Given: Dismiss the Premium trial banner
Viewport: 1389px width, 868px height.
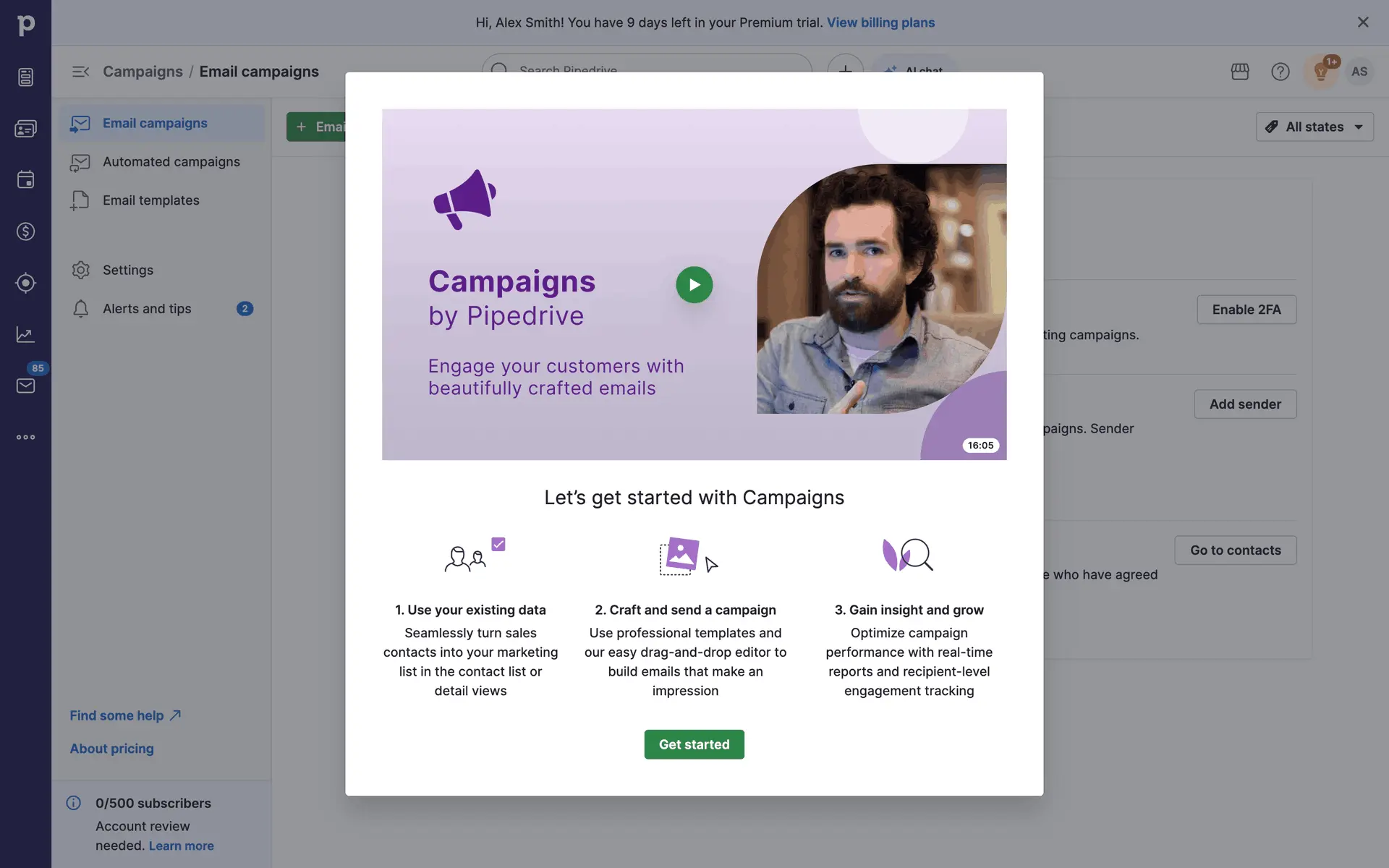Looking at the screenshot, I should pos(1363,22).
